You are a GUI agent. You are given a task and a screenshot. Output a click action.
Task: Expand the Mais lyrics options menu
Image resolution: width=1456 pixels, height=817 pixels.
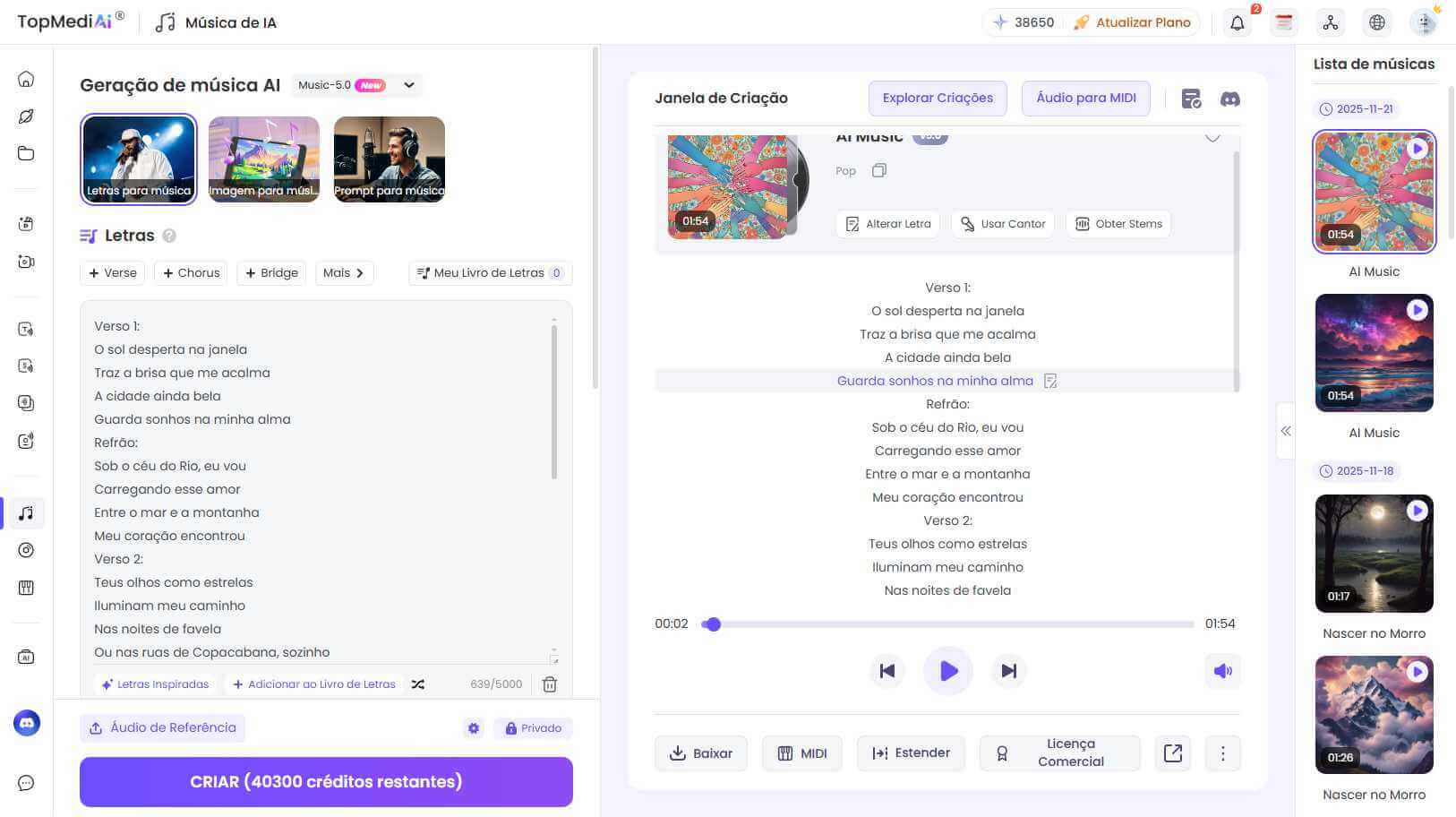(x=344, y=272)
